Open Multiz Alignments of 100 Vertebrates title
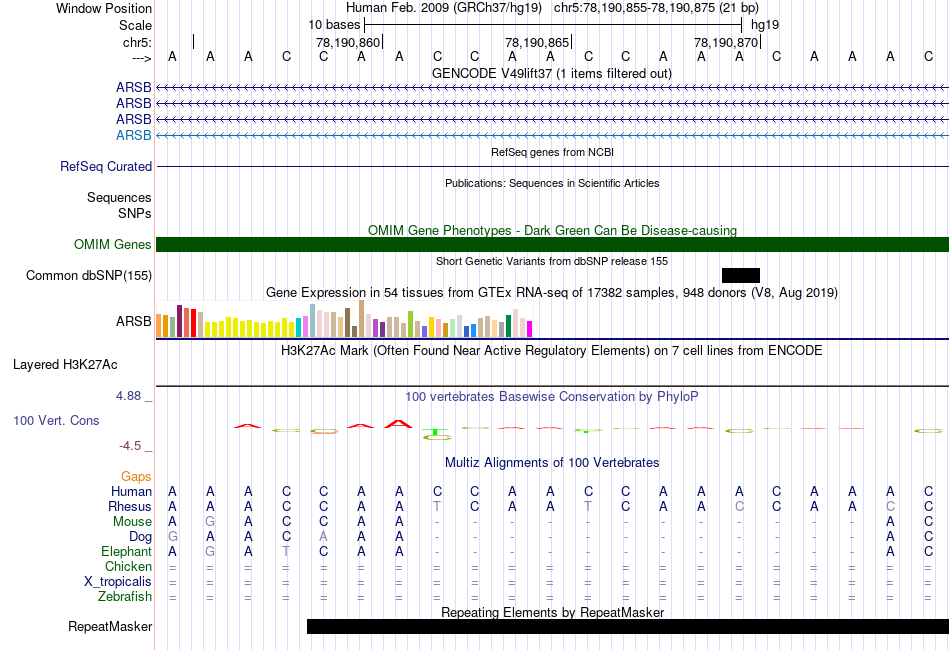950x650 pixels. tap(552, 463)
